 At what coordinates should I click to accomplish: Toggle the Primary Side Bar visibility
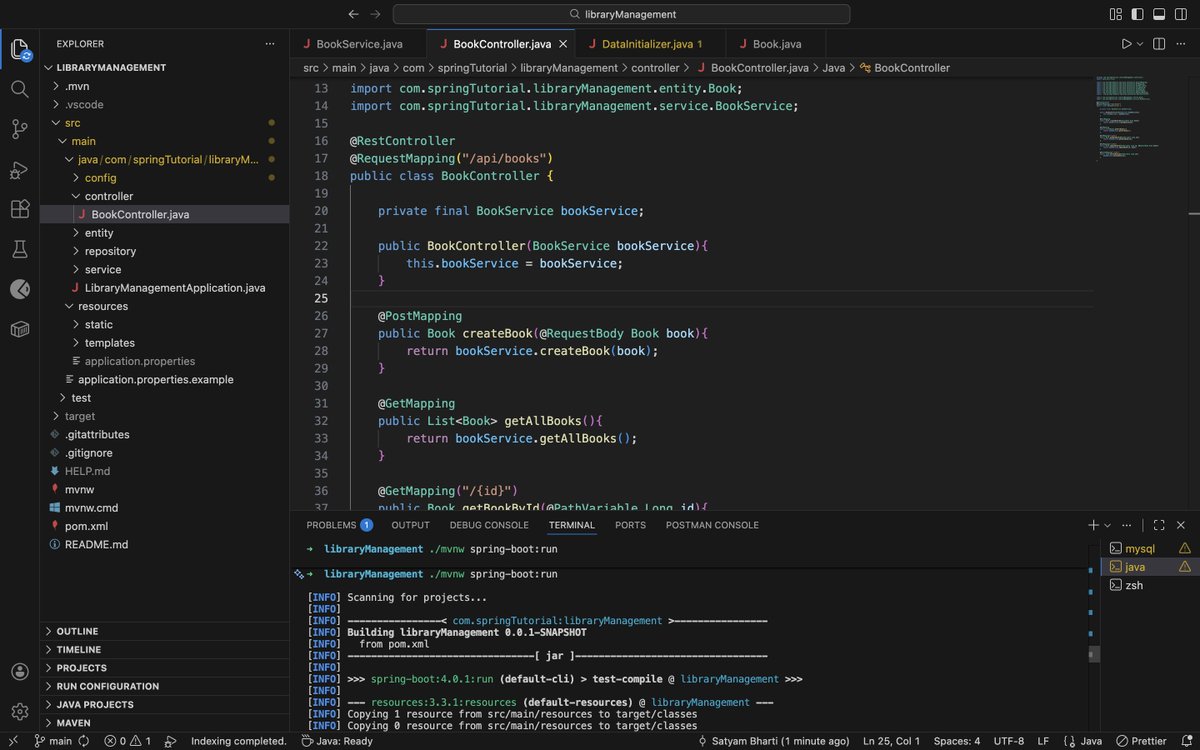point(1137,14)
